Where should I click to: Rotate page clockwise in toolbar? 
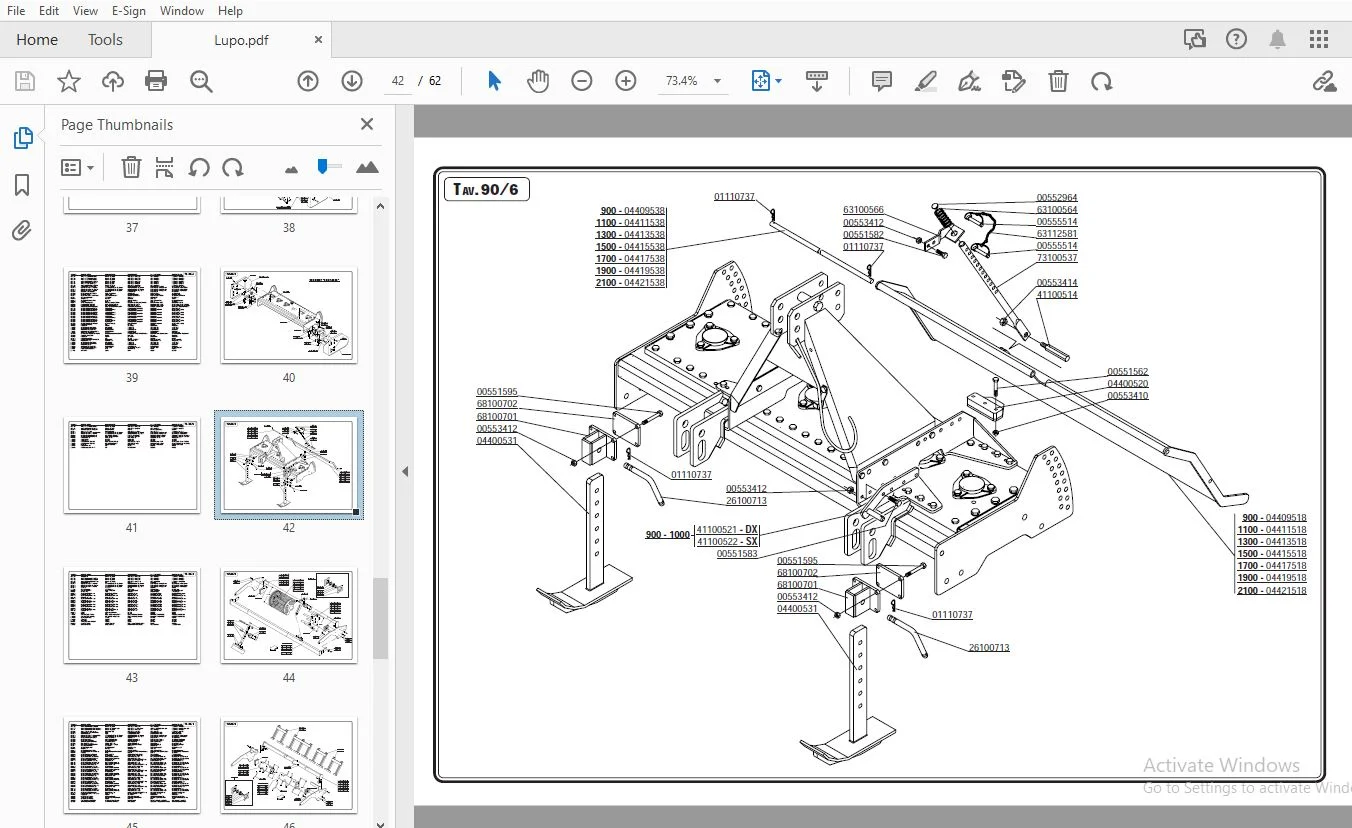click(x=1102, y=81)
